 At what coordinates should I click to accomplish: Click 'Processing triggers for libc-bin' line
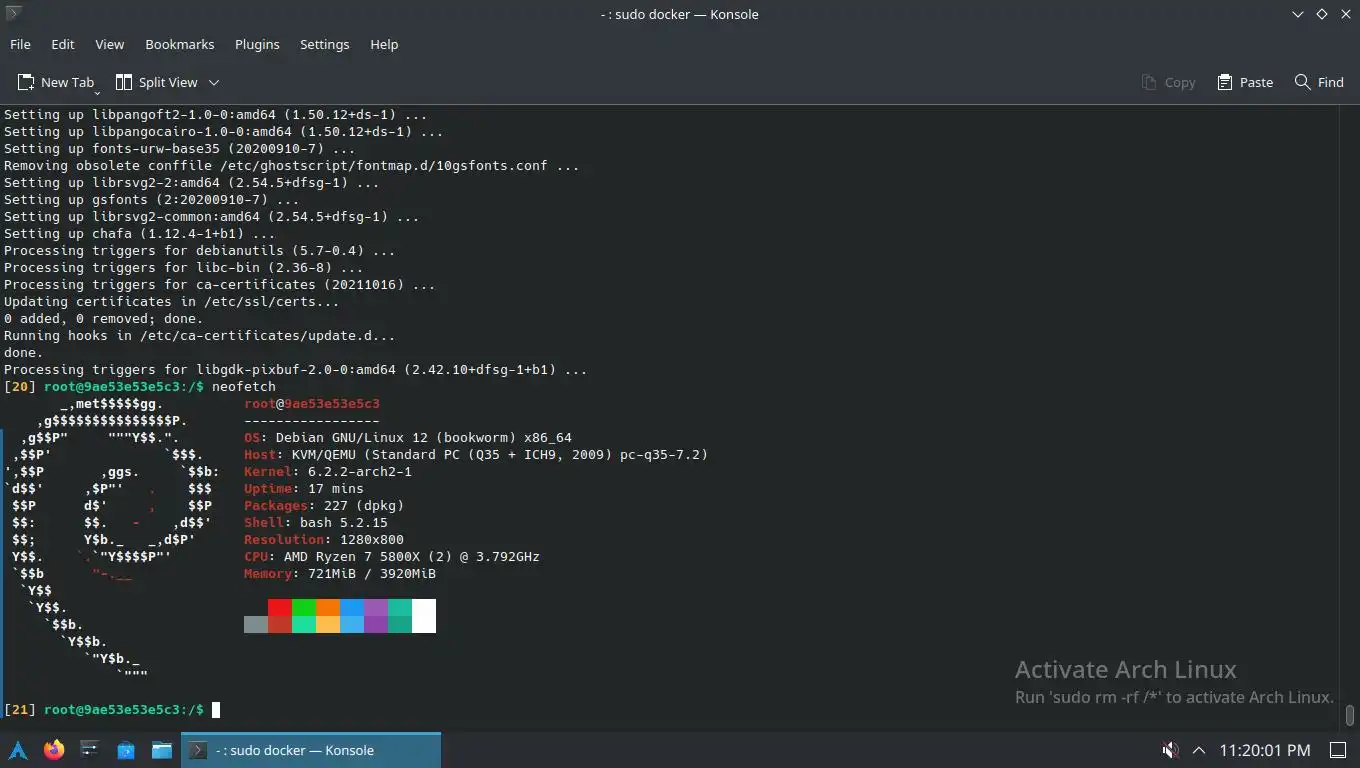coord(183,268)
